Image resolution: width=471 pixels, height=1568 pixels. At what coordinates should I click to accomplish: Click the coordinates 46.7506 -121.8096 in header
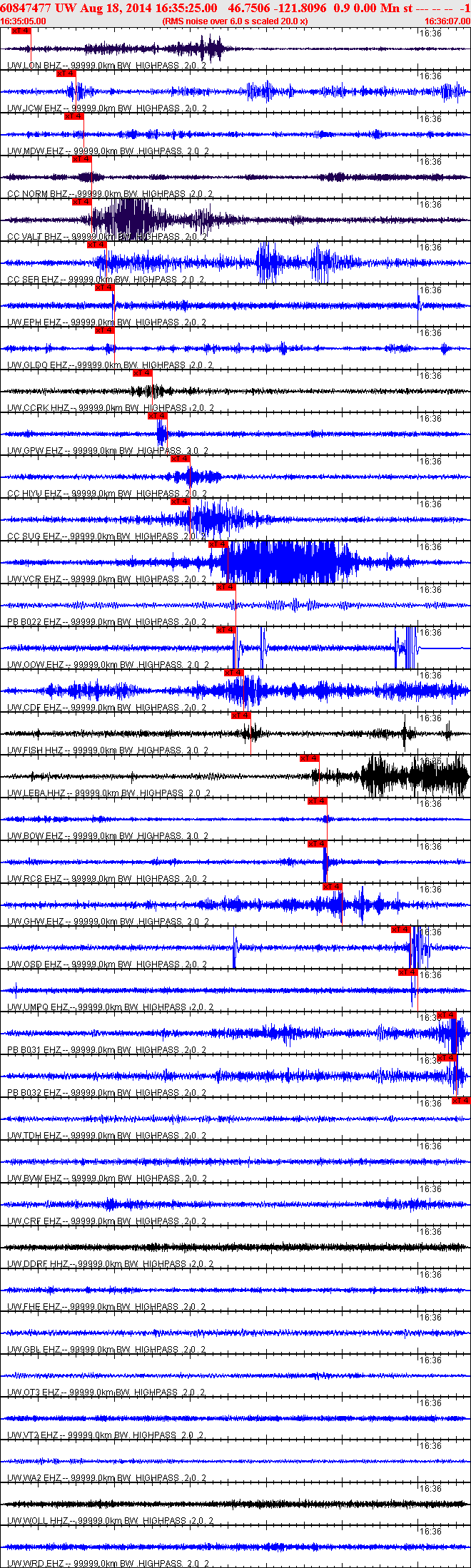coord(277,8)
